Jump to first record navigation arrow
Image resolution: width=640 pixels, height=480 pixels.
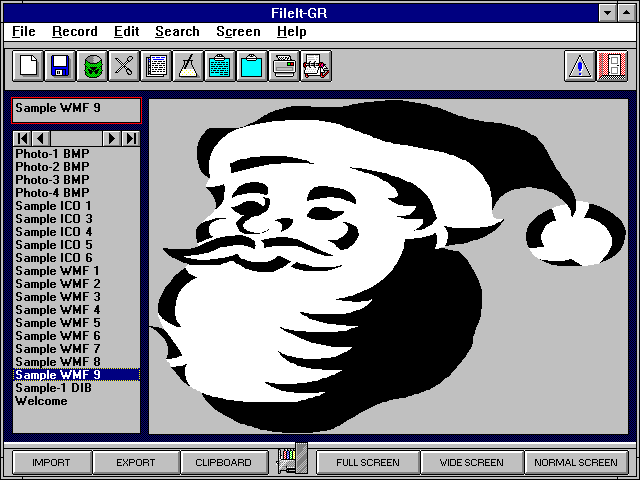(x=22, y=138)
